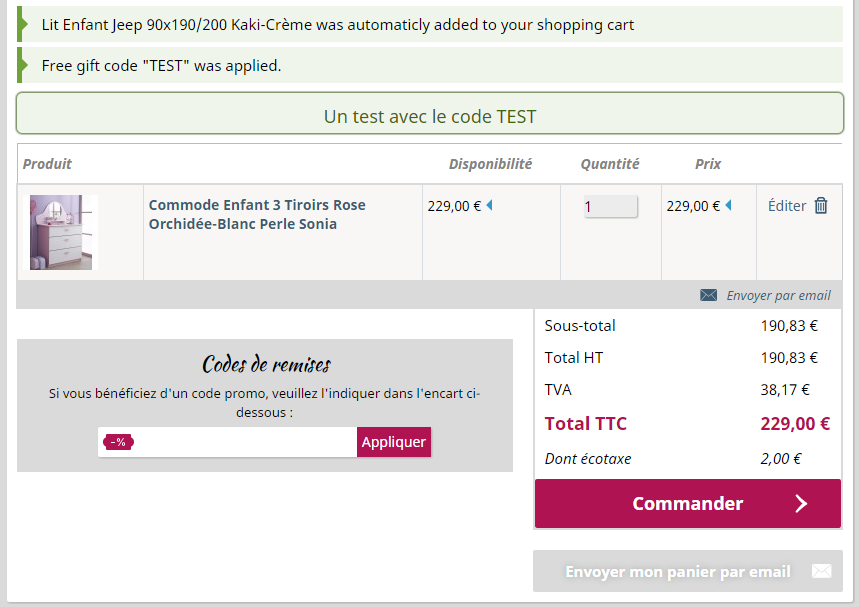Click the Total TTC amount 229,00 €
This screenshot has height=607, width=859.
[795, 423]
